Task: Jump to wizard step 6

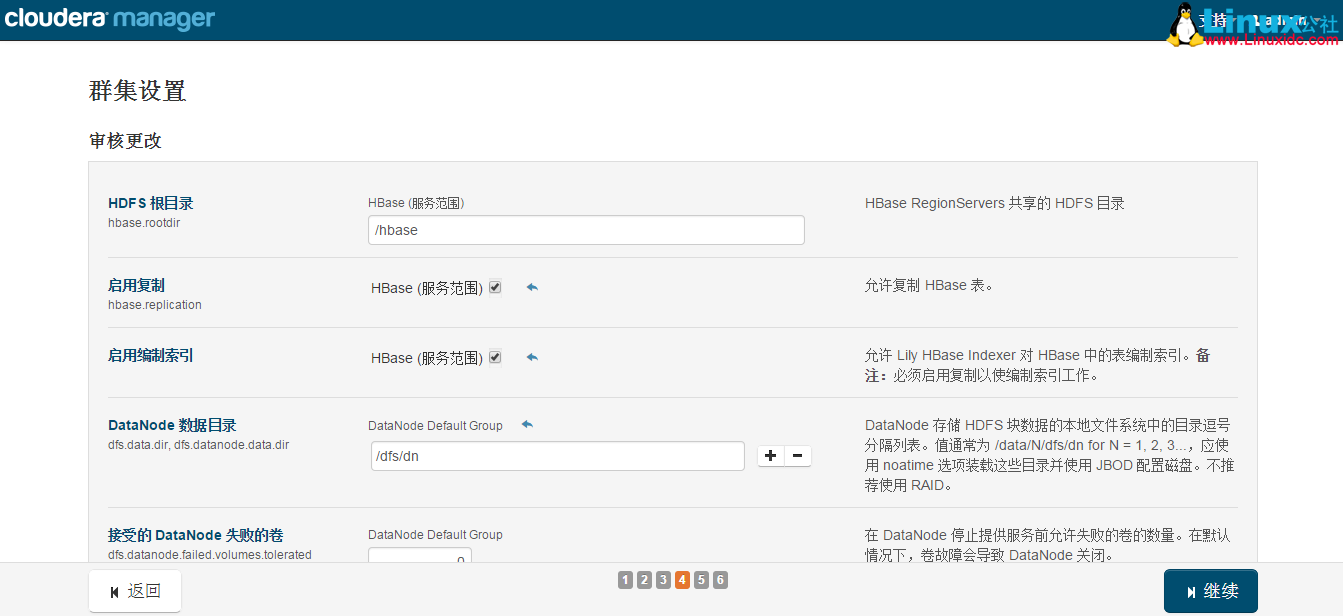Action: click(x=720, y=579)
